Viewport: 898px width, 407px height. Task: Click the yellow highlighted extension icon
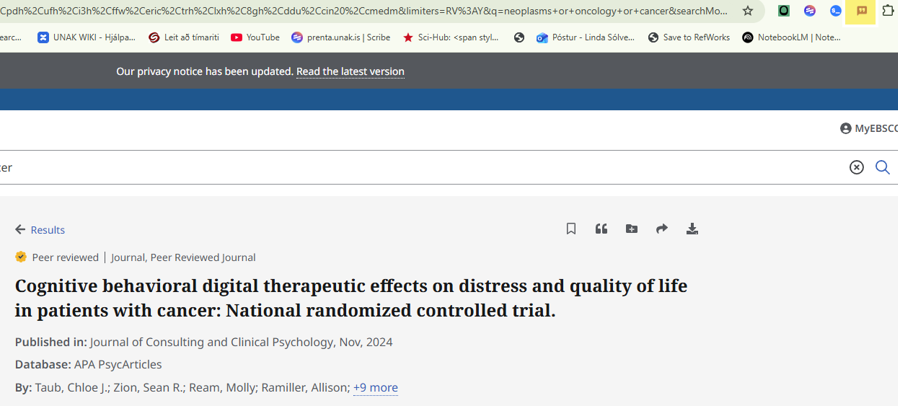coord(861,11)
